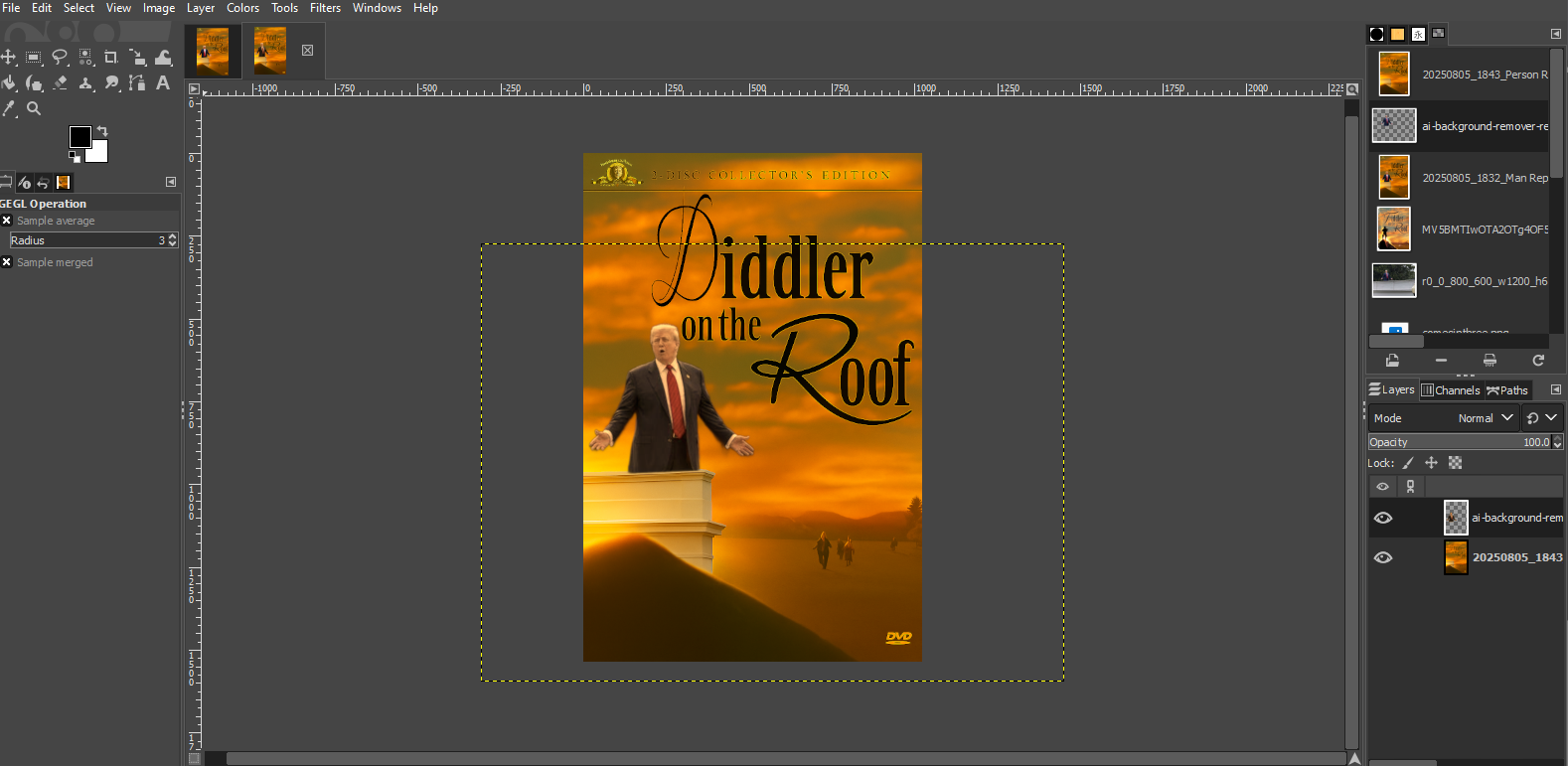
Task: Toggle Sample average checkbox
Action: 6,221
